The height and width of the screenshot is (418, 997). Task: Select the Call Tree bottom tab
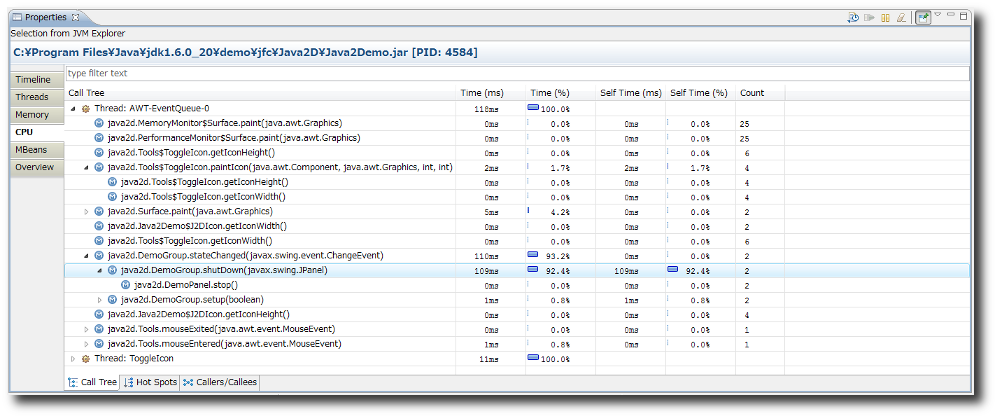click(92, 382)
